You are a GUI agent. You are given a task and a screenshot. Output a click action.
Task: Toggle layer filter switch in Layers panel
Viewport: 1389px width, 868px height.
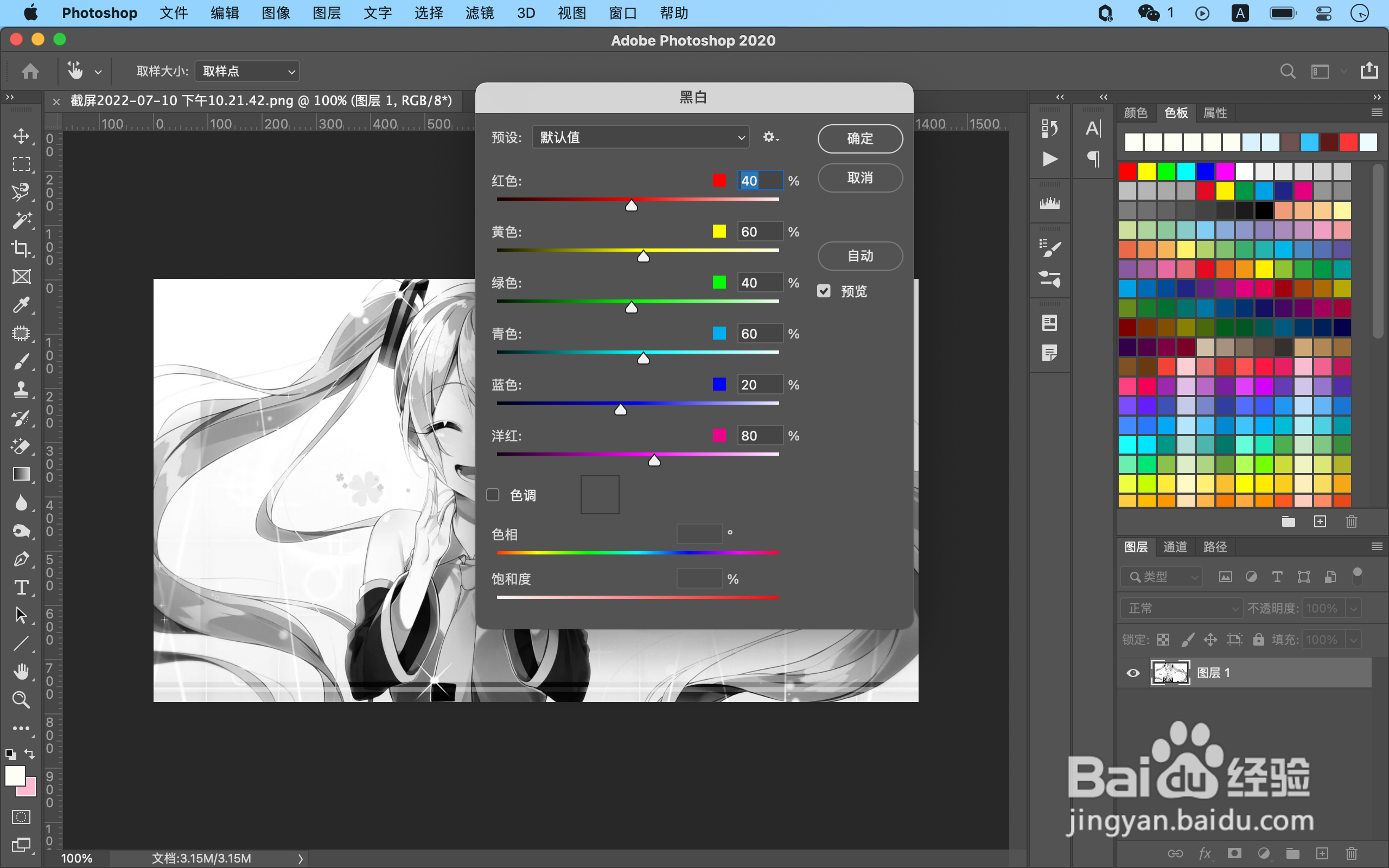click(1357, 576)
